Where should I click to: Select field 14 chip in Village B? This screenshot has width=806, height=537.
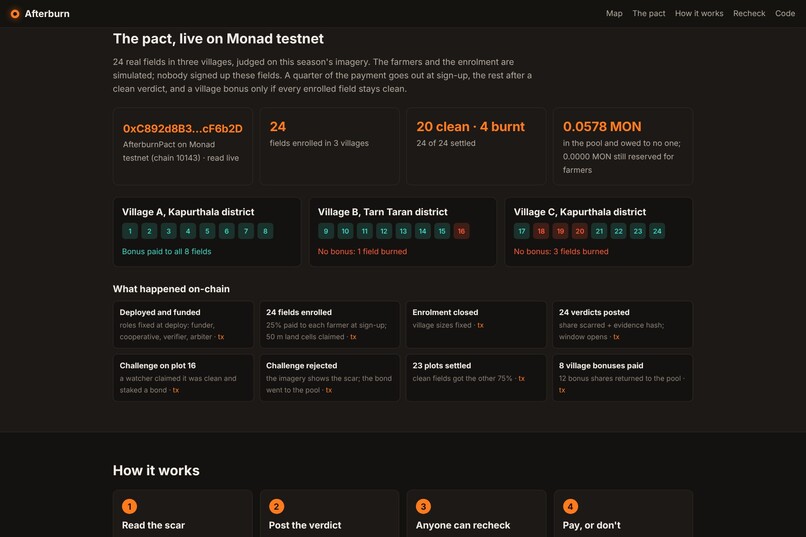(x=423, y=231)
